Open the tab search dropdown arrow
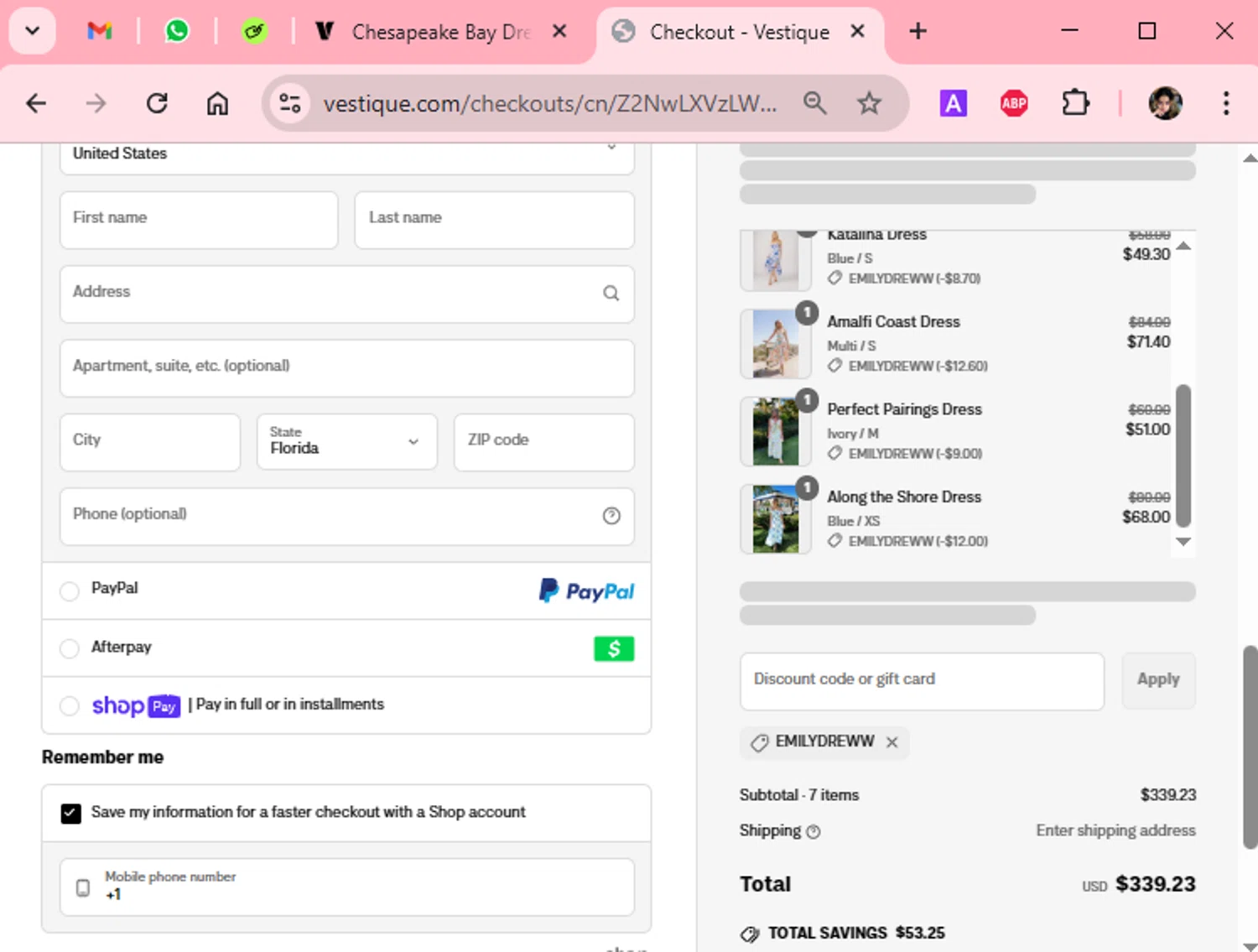The image size is (1258, 952). click(x=33, y=31)
